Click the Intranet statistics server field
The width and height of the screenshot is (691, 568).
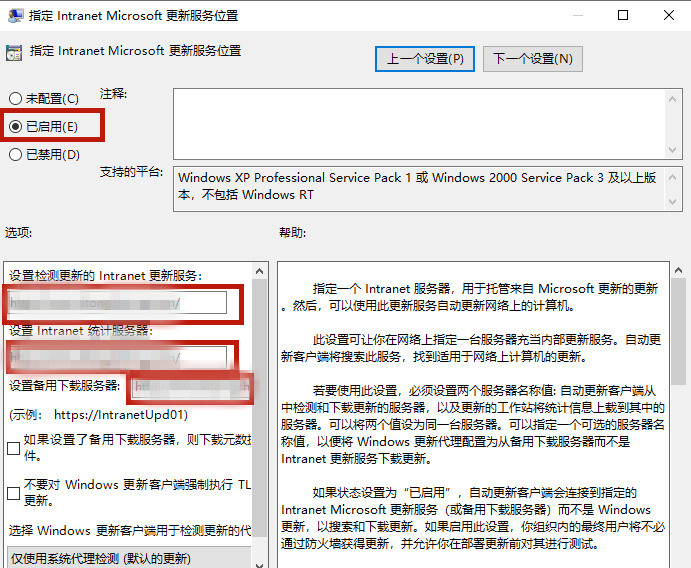117,357
